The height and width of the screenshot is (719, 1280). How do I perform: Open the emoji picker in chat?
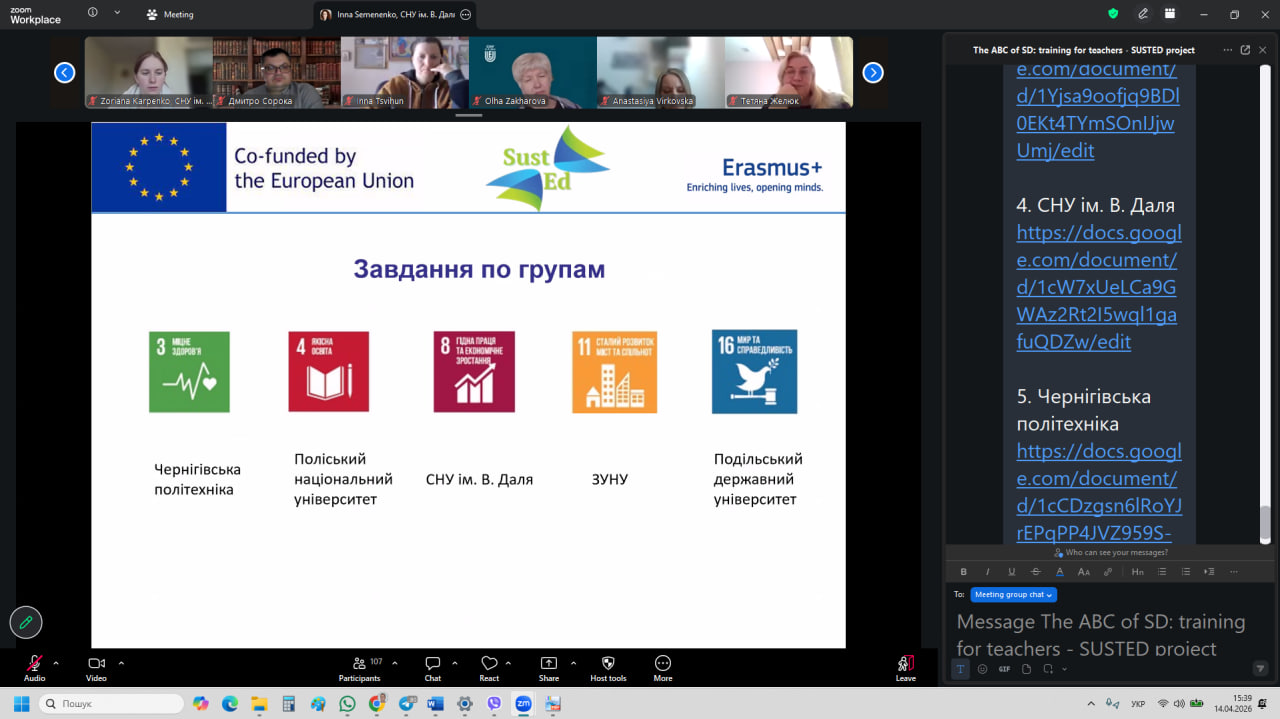pyautogui.click(x=982, y=669)
